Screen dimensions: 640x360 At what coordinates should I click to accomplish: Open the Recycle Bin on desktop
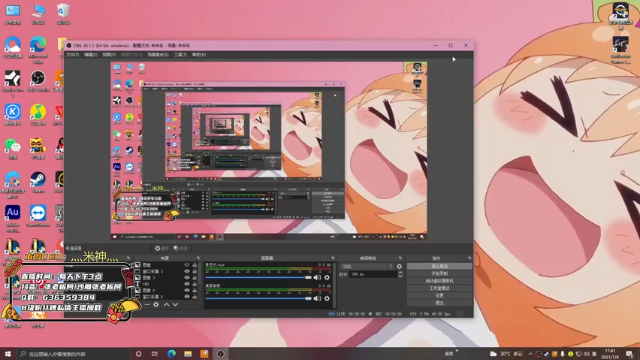(x=63, y=14)
